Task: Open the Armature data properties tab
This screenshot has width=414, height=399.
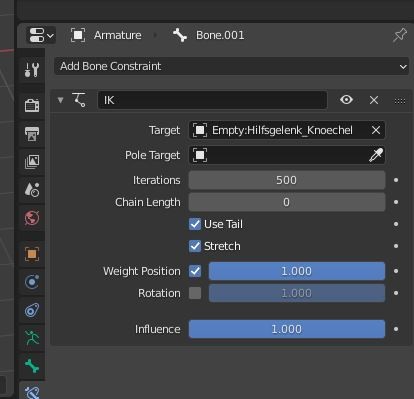Action: [x=32, y=338]
